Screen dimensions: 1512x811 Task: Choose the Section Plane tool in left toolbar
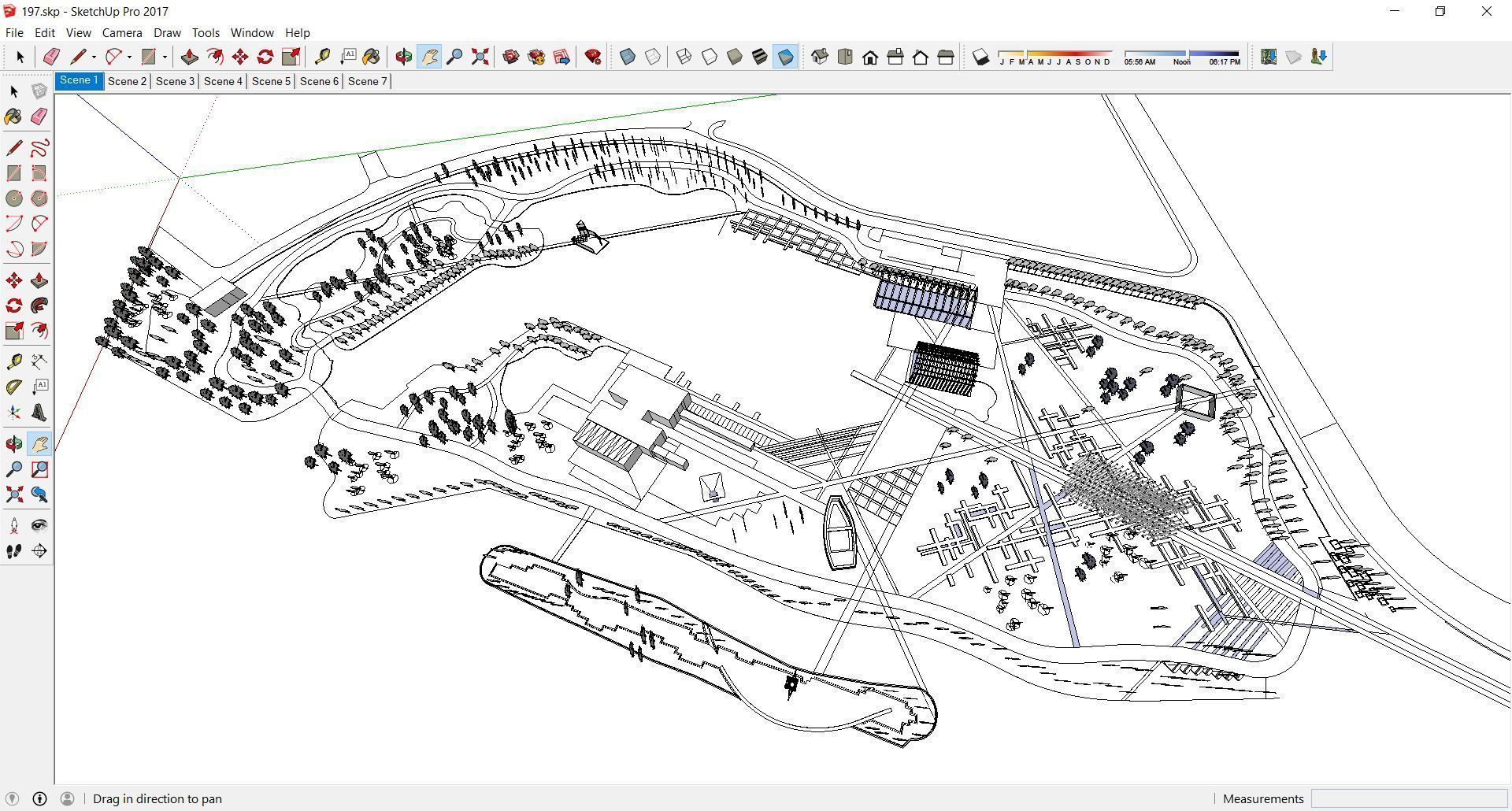[x=39, y=551]
